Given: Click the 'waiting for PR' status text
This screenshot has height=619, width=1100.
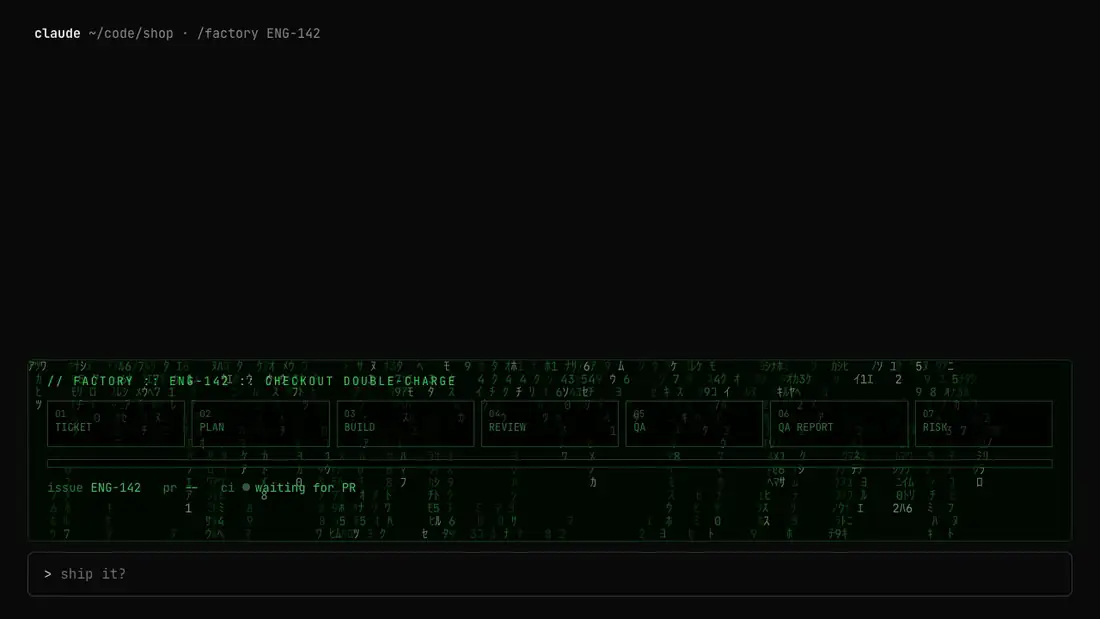Looking at the screenshot, I should 305,488.
